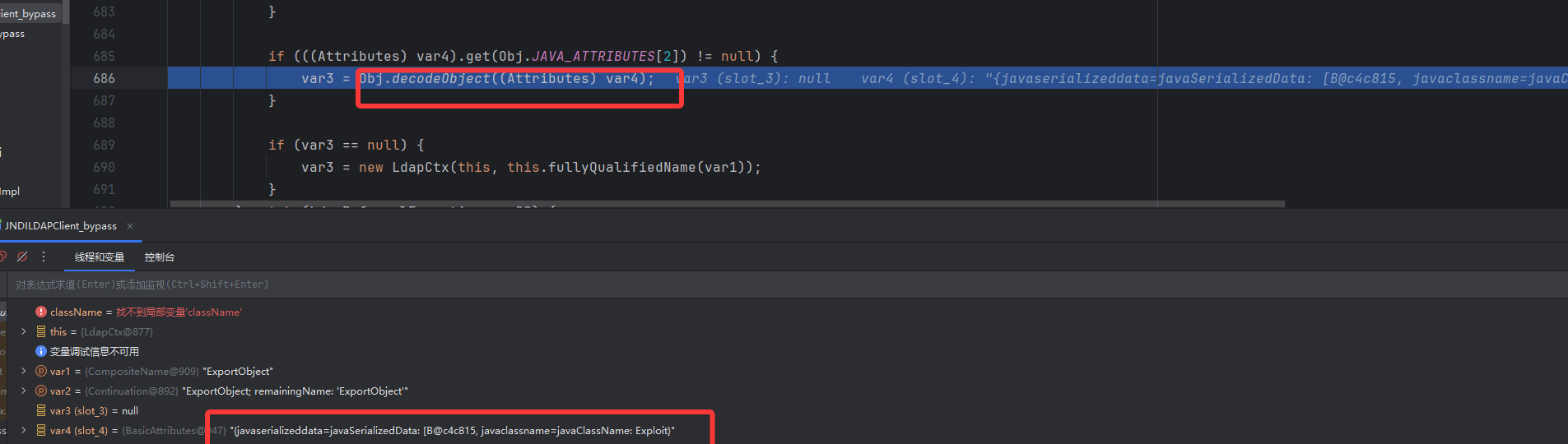The height and width of the screenshot is (444, 1568).
Task: Expand the var1 CompositeName node
Action: 24,372
